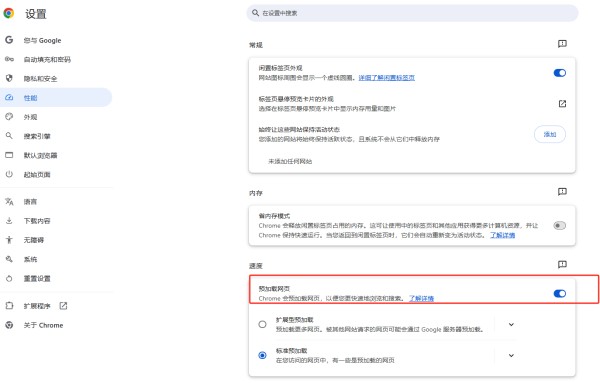Open 了解详情 link under 预加载网页

click(421, 298)
